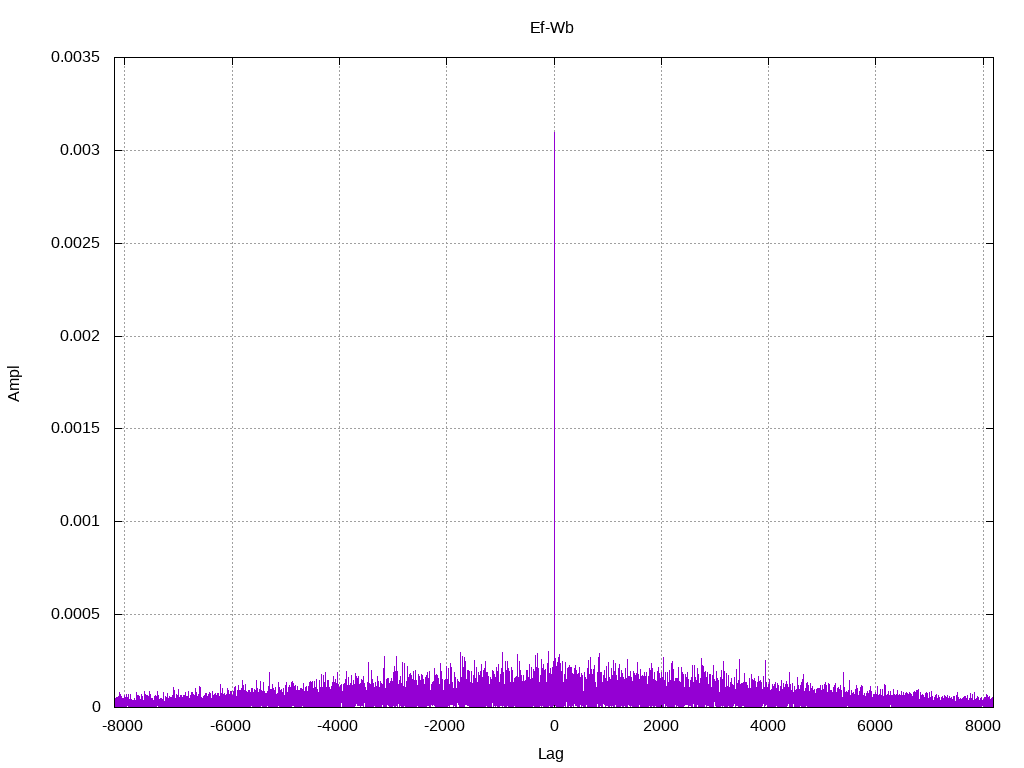Click the Lag x-axis label

pyautogui.click(x=551, y=753)
